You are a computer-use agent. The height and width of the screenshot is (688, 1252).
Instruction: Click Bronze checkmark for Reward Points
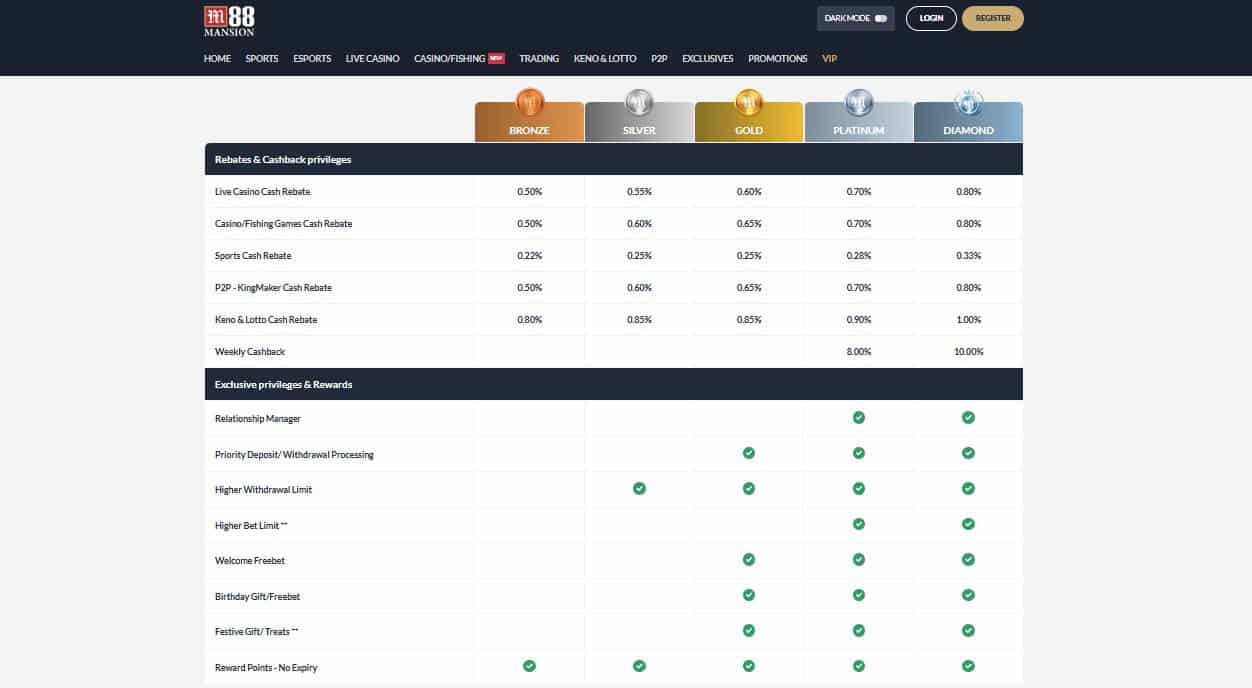click(529, 666)
